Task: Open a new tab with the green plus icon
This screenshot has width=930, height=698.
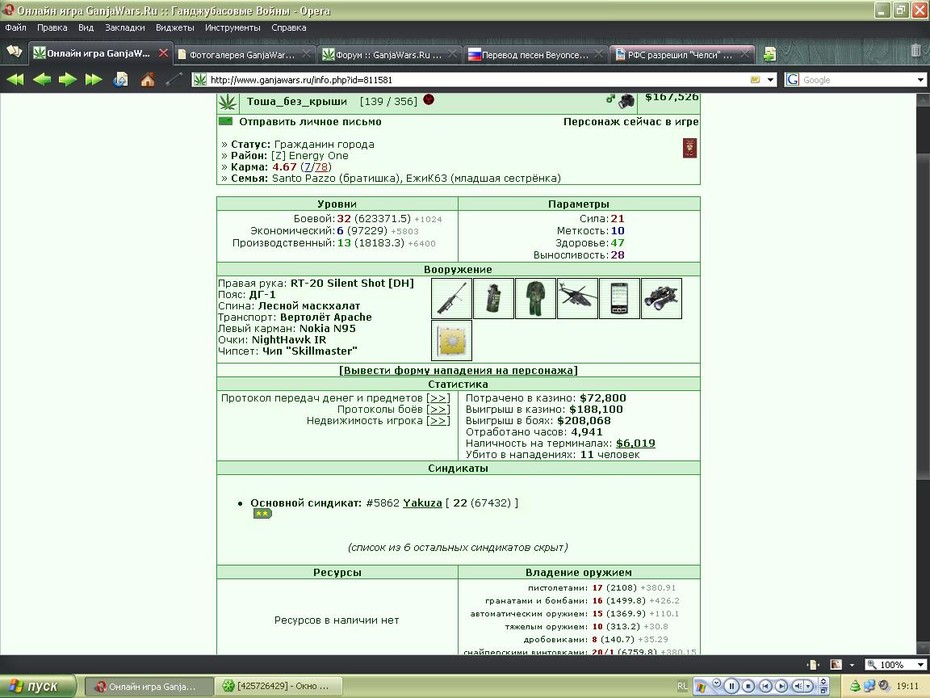Action: point(769,55)
